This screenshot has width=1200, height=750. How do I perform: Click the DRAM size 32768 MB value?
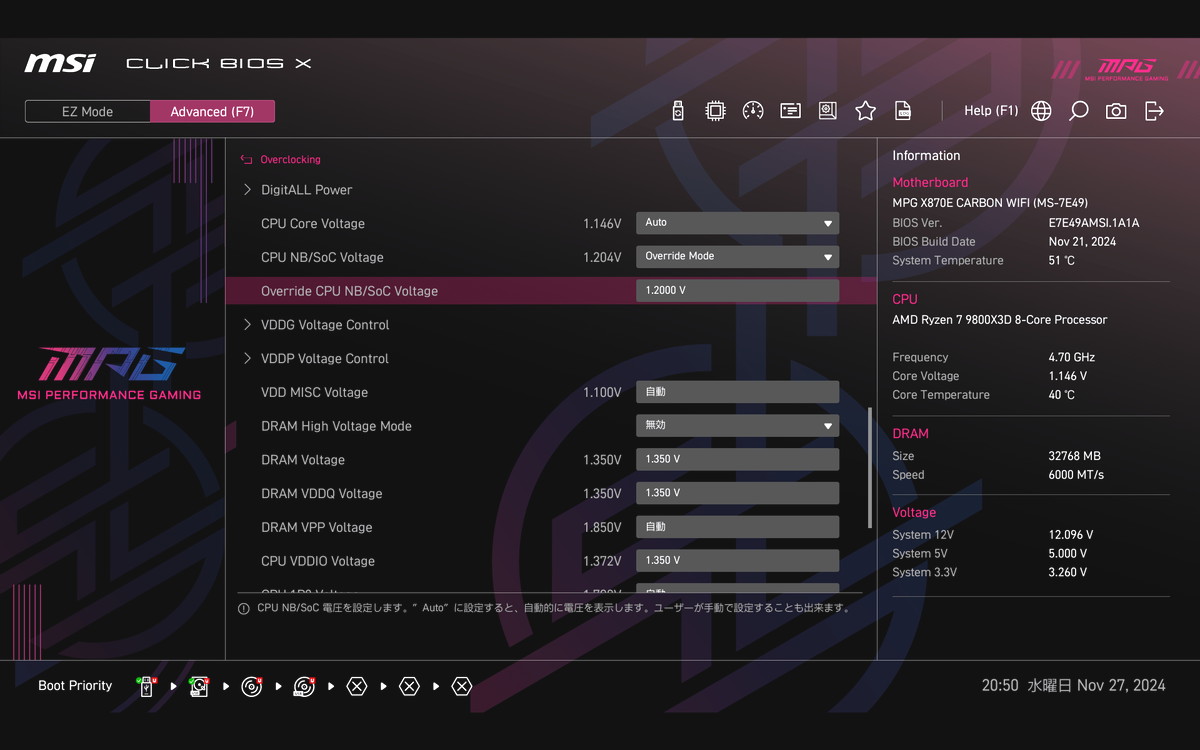(1074, 456)
